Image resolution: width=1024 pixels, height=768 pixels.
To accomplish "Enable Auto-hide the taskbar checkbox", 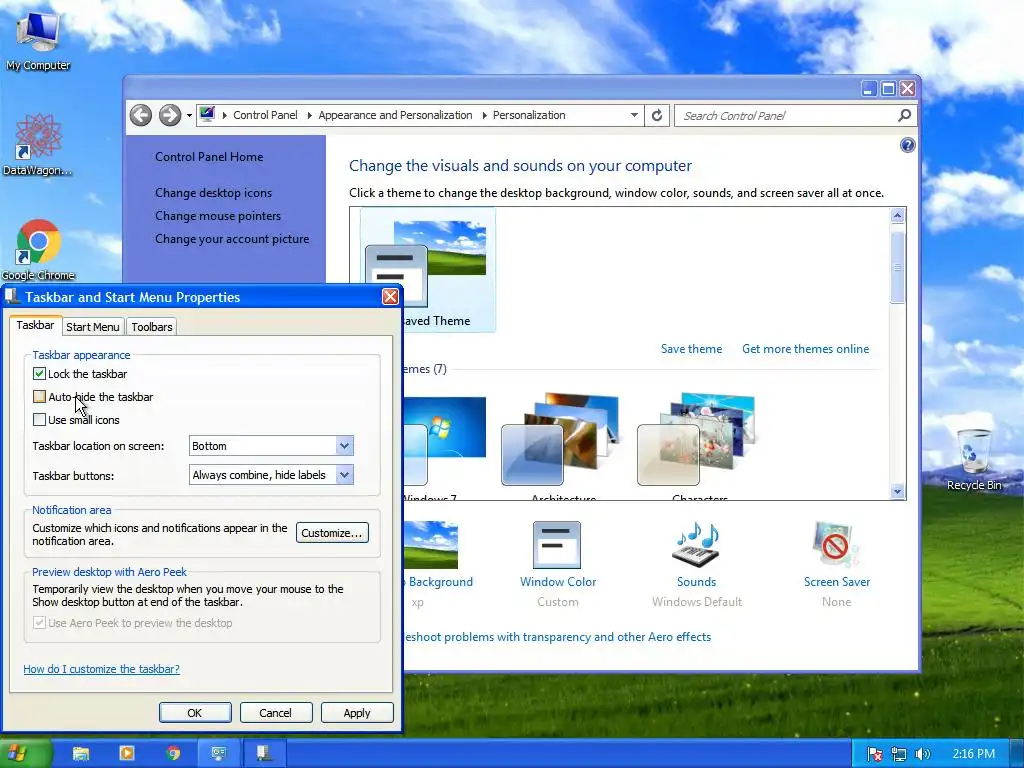I will coord(39,396).
